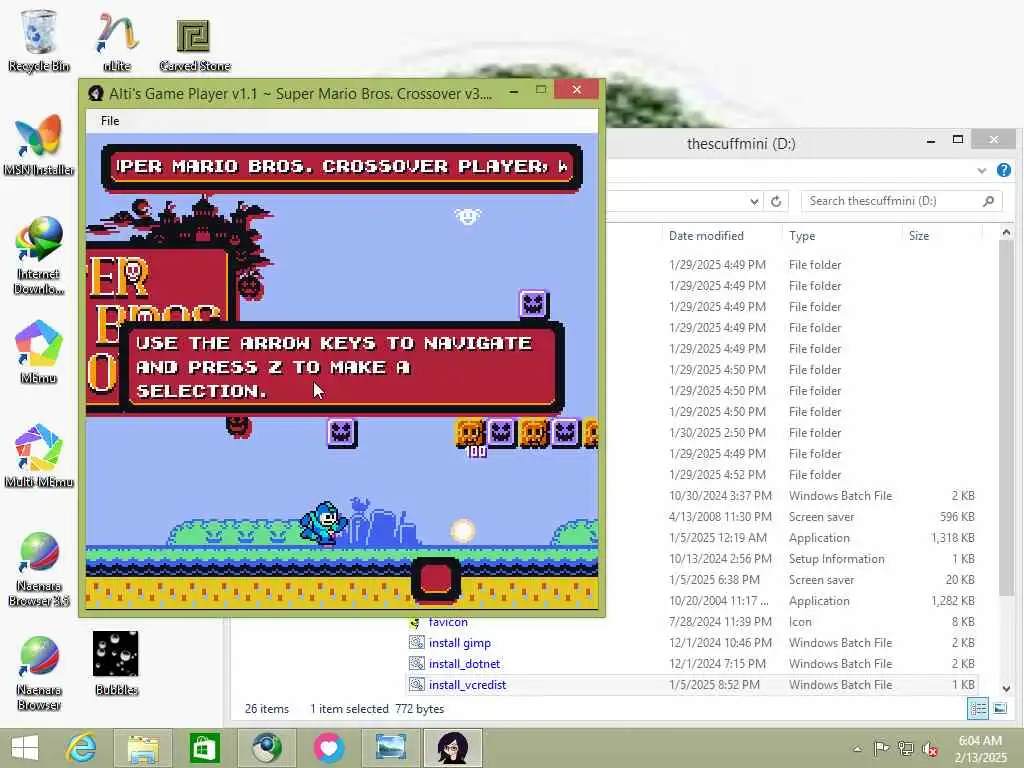Show hidden tray icons arrow

tap(857, 748)
